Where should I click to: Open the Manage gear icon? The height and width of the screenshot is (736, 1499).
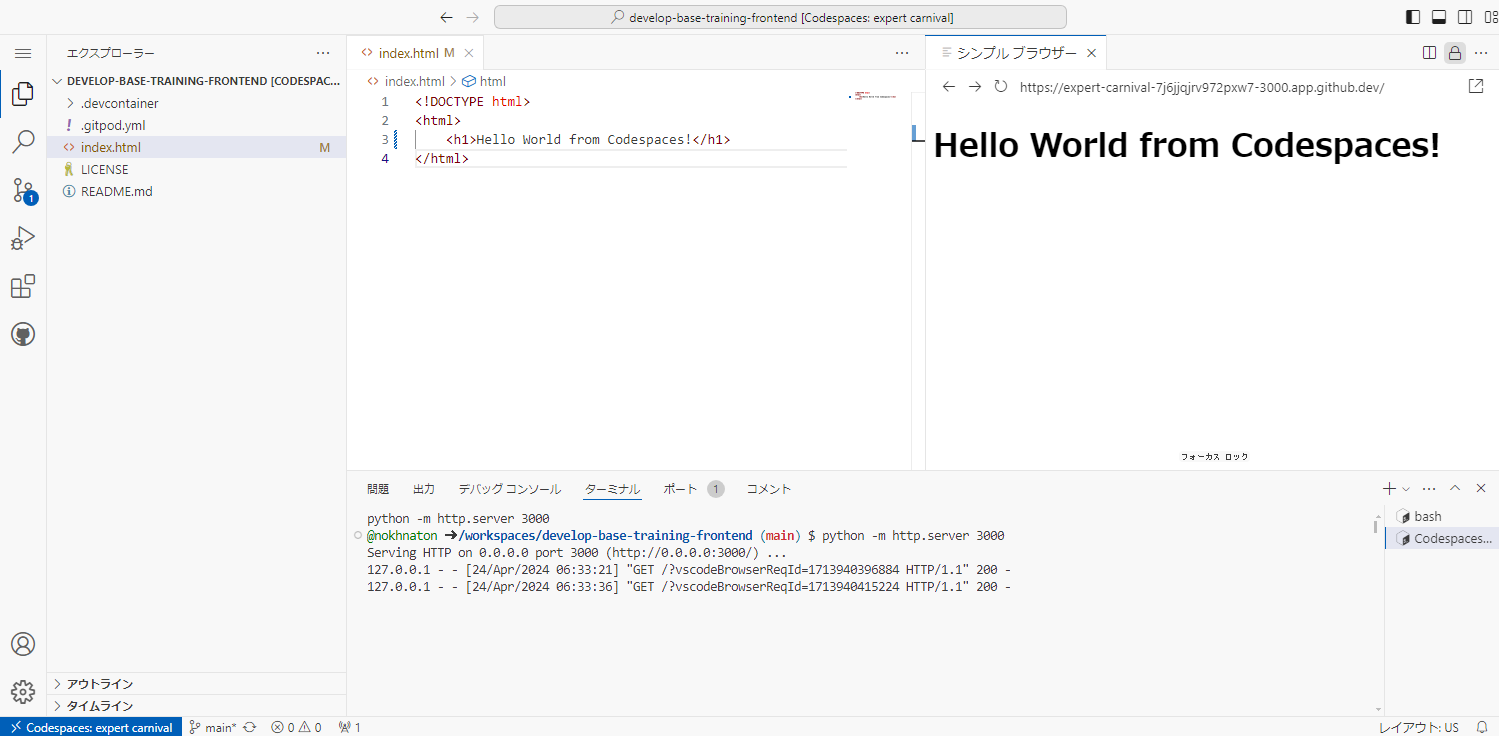[23, 692]
